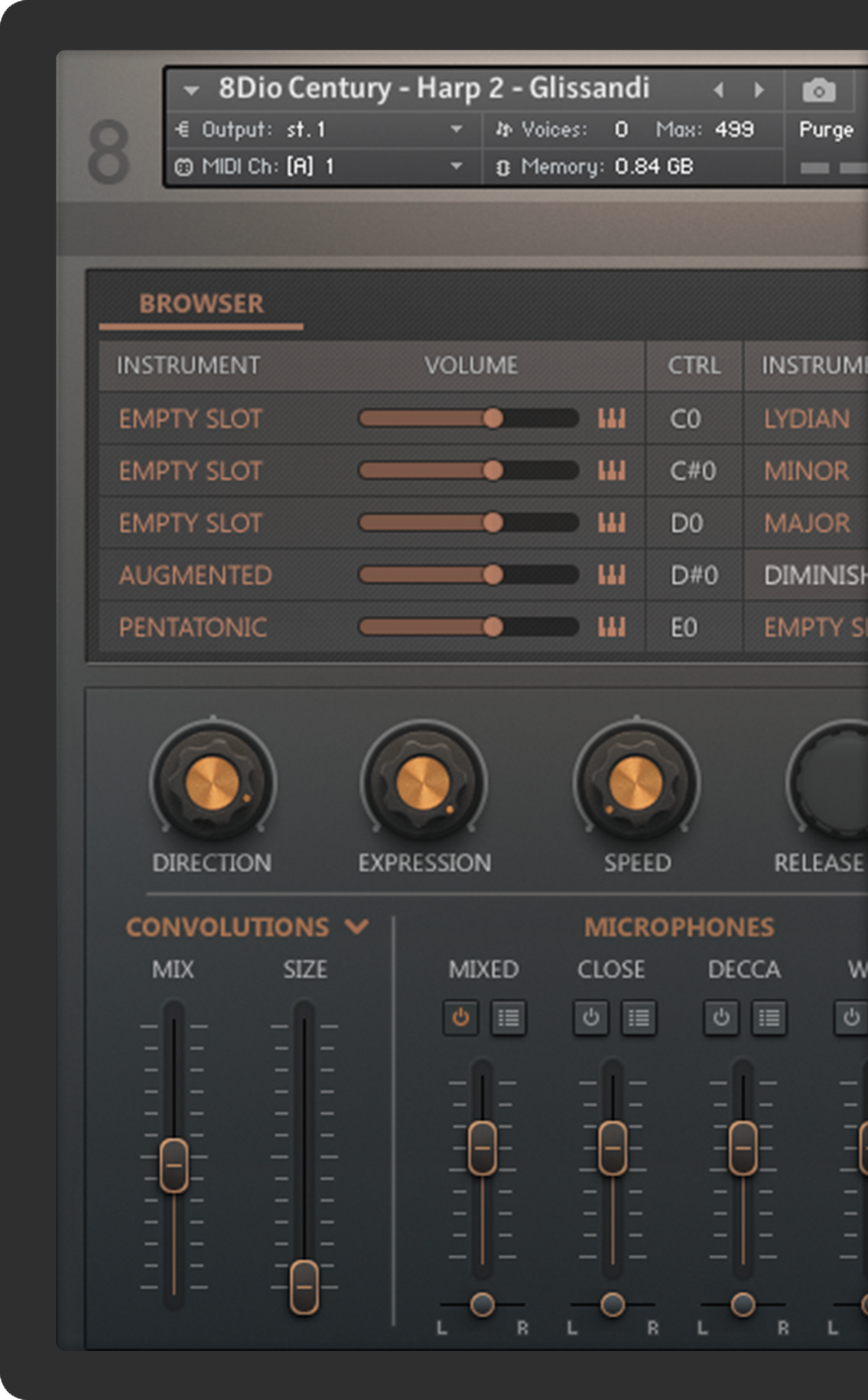868x1400 pixels.
Task: Open CLOSE microphone list settings icon
Action: (x=639, y=1018)
